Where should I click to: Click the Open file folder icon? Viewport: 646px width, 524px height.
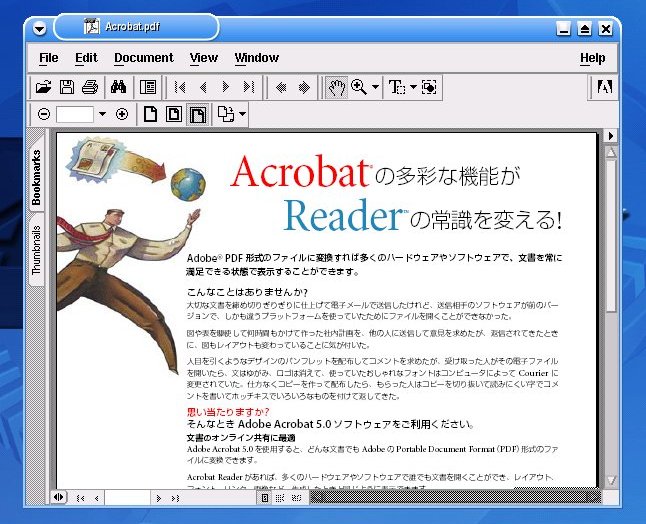point(43,87)
